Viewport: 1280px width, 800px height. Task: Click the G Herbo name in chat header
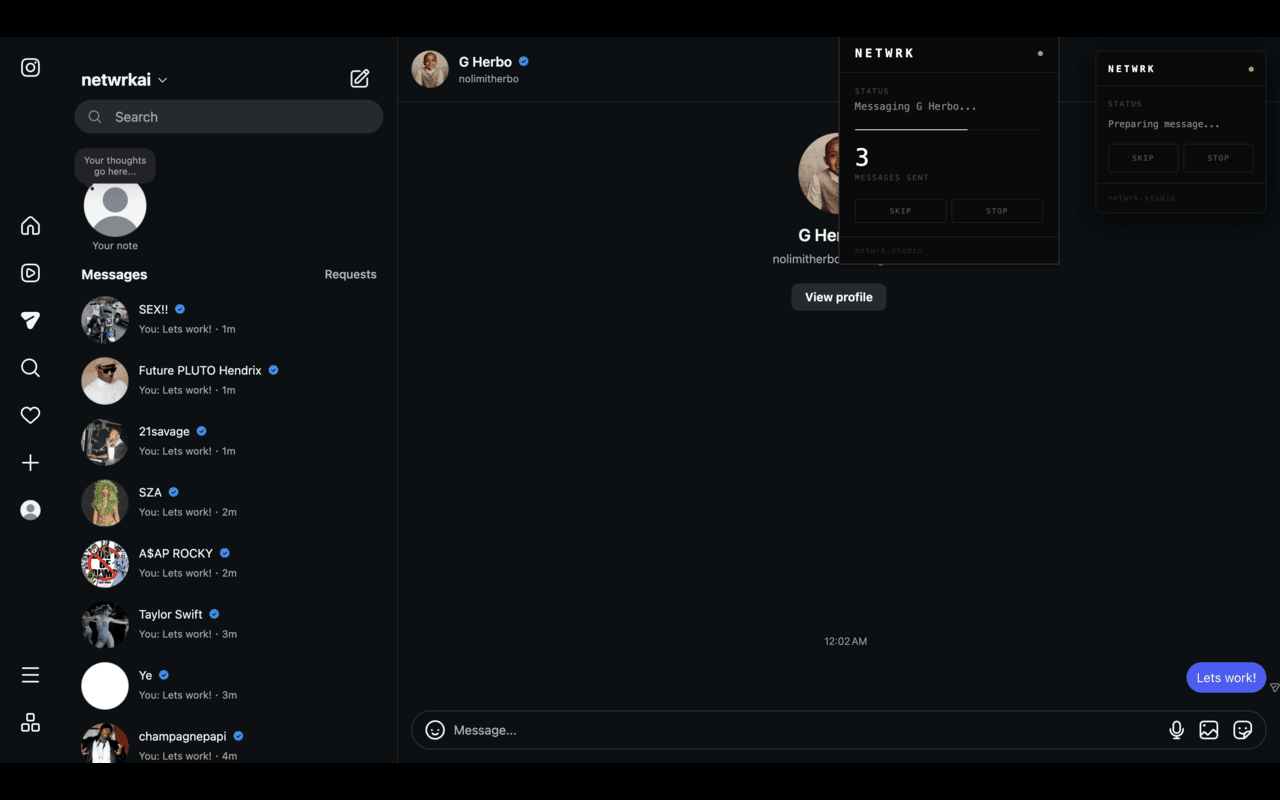[485, 62]
